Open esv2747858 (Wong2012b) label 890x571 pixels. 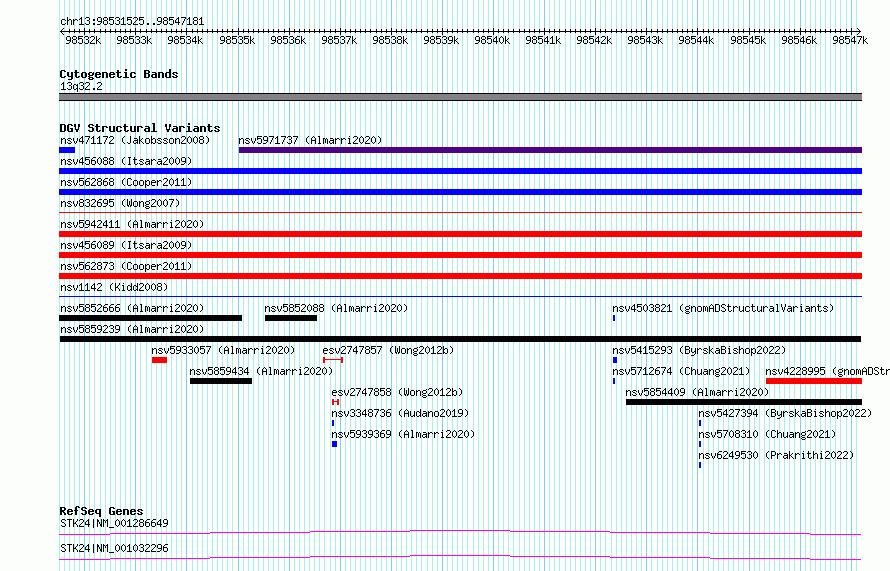pyautogui.click(x=397, y=392)
